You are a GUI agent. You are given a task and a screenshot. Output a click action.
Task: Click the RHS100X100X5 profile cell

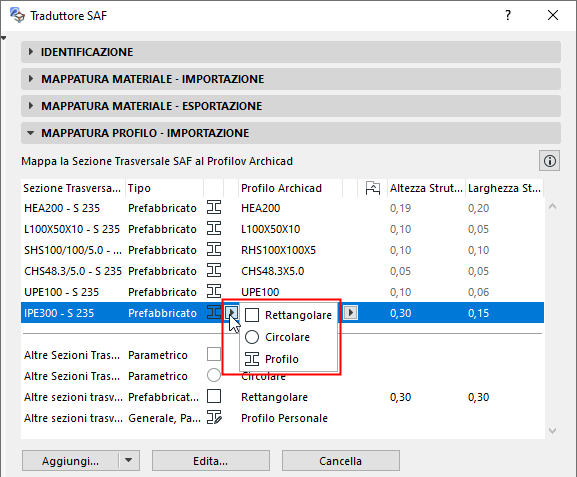pyautogui.click(x=279, y=250)
